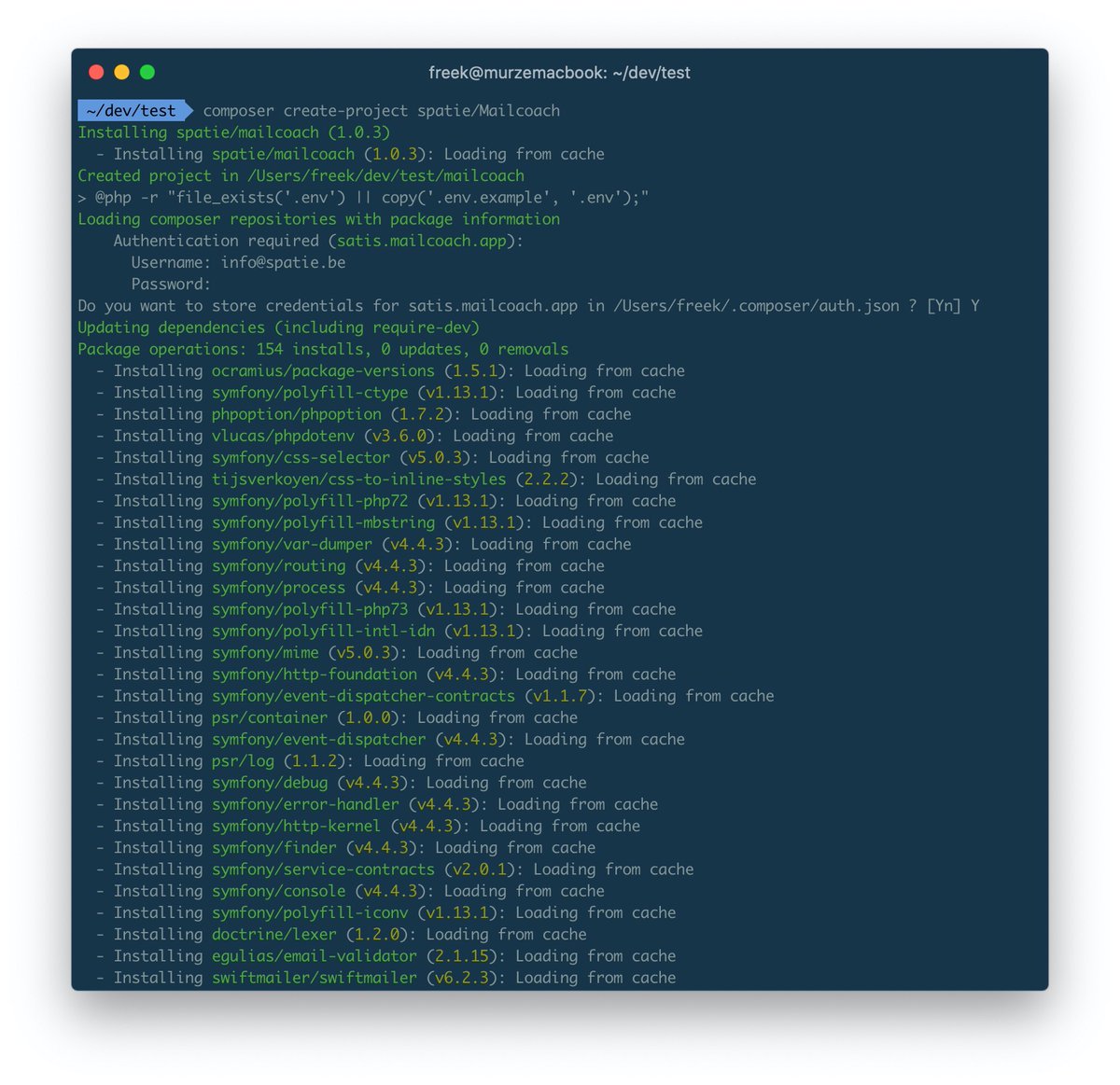Image resolution: width=1120 pixels, height=1085 pixels.
Task: Click package name psr/log
Action: click(x=243, y=760)
